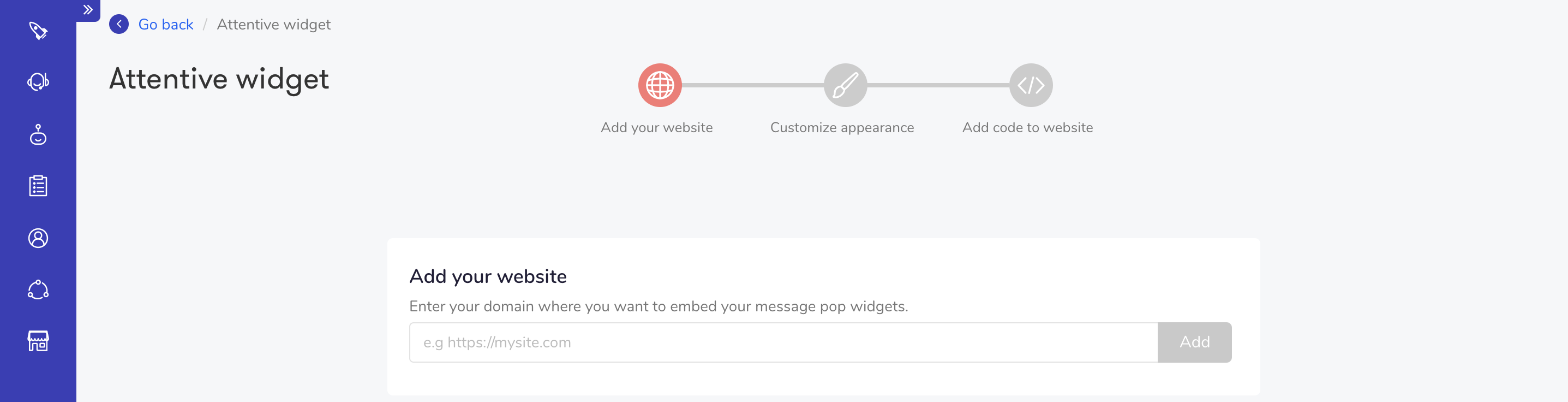1568x402 pixels.
Task: Select the globe Add your website step
Action: tap(660, 85)
